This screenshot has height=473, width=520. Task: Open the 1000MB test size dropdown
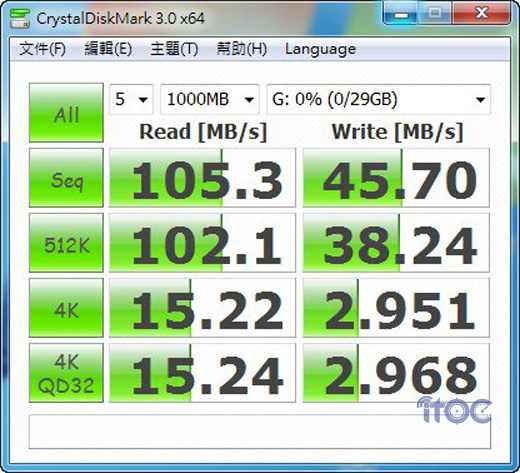pyautogui.click(x=210, y=99)
